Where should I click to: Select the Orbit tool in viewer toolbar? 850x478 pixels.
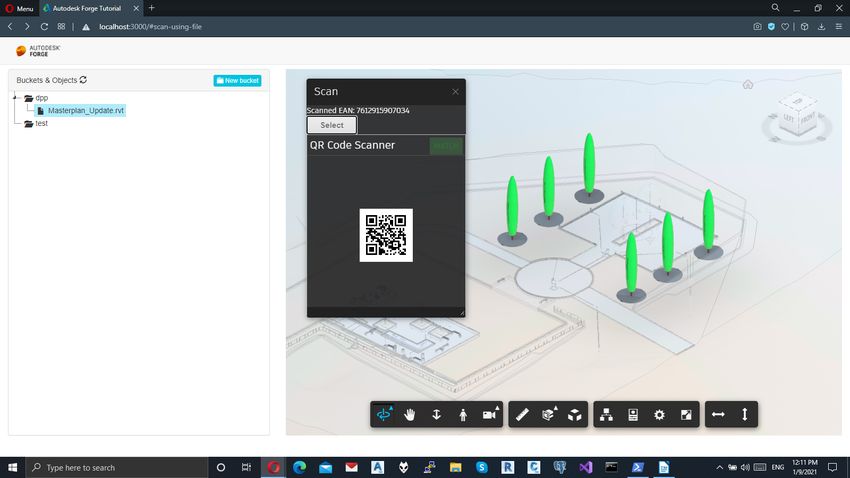click(384, 415)
